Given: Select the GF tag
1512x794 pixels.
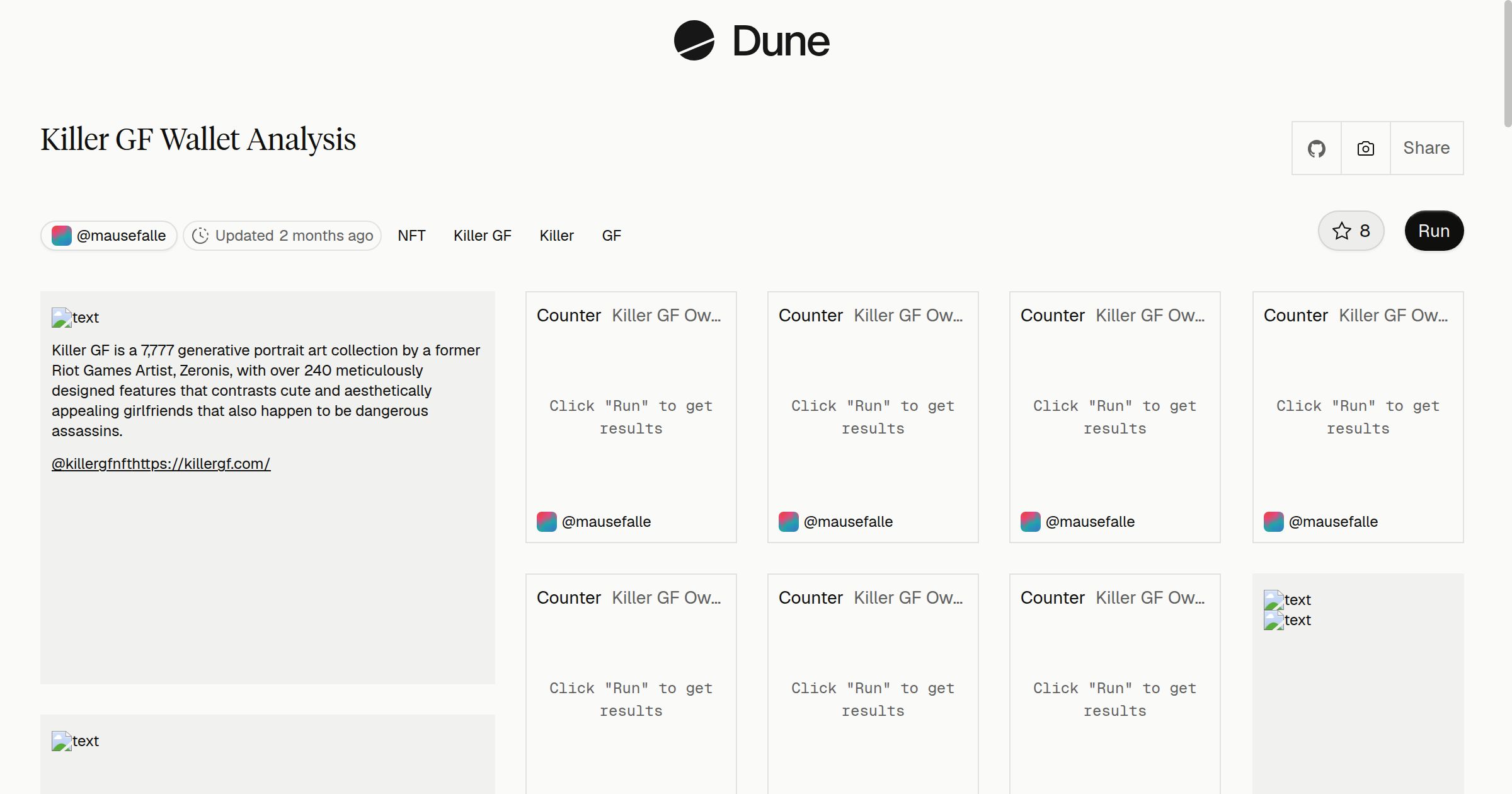Looking at the screenshot, I should (x=612, y=236).
